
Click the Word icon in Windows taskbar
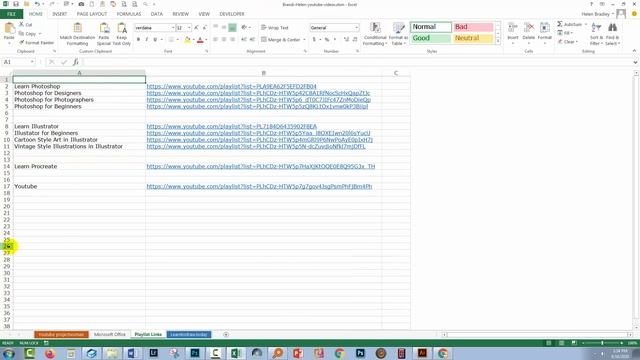132,353
